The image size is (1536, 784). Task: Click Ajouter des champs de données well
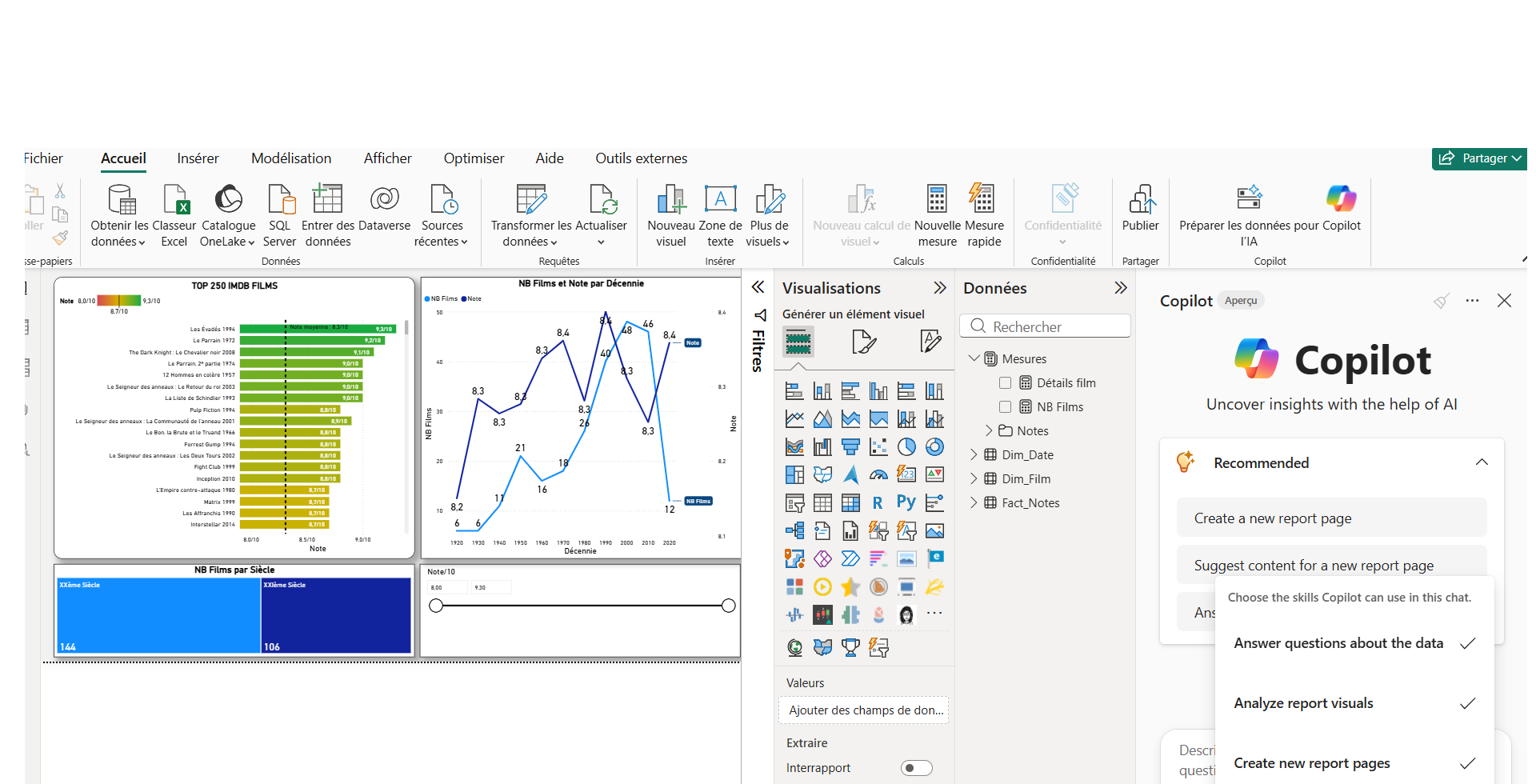(x=863, y=710)
